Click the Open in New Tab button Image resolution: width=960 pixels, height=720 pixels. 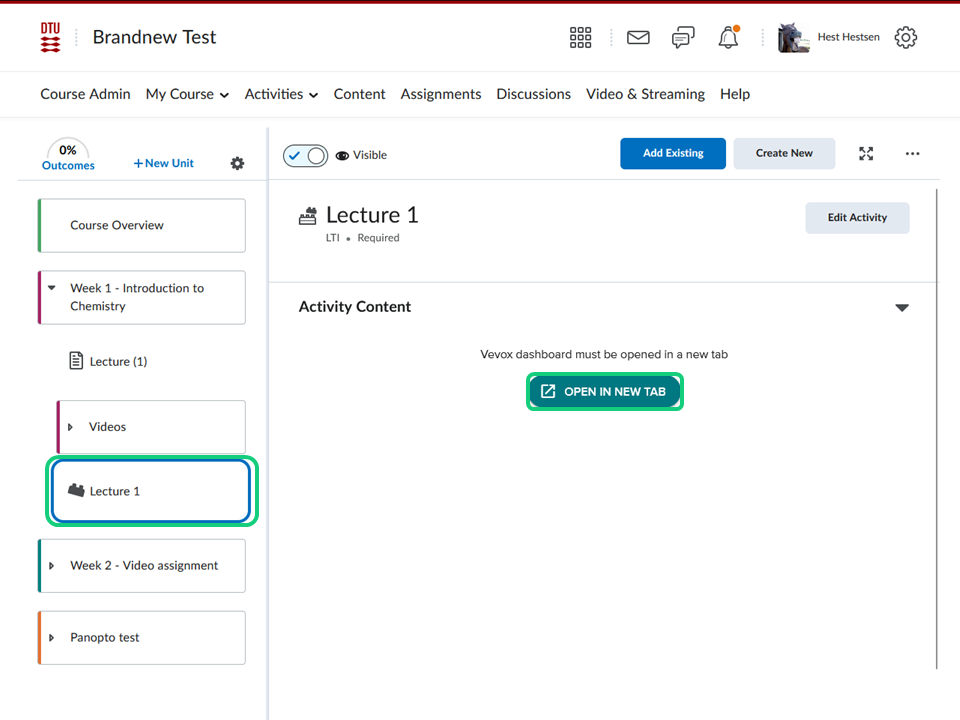(604, 392)
